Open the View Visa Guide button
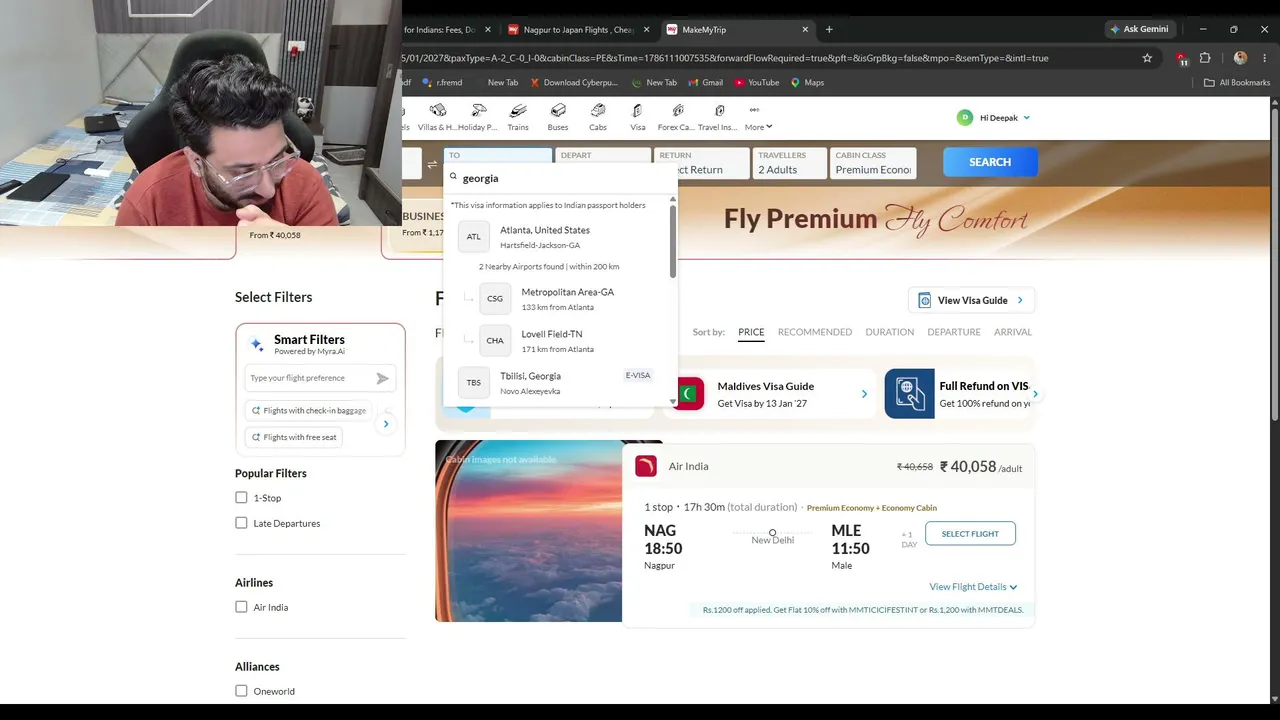1280x720 pixels. (971, 300)
